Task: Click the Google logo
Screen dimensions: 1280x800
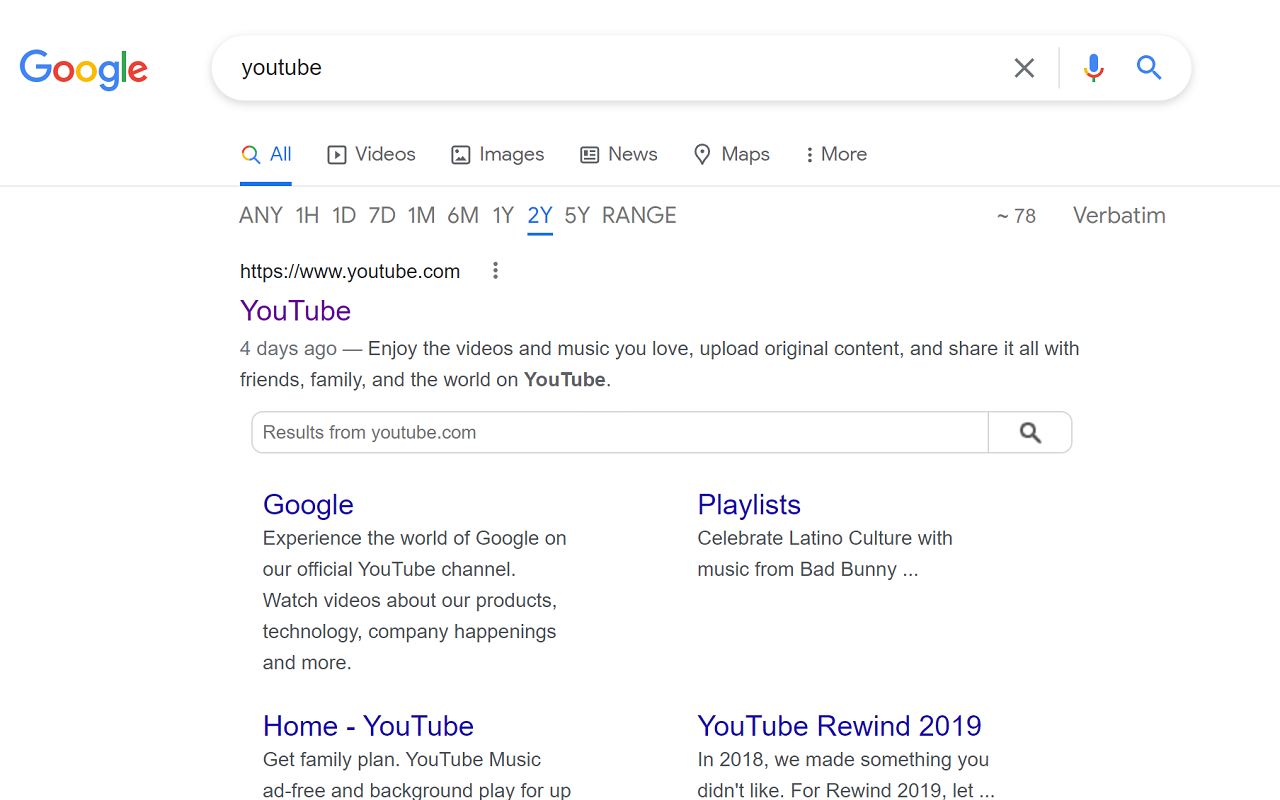Action: [x=84, y=69]
